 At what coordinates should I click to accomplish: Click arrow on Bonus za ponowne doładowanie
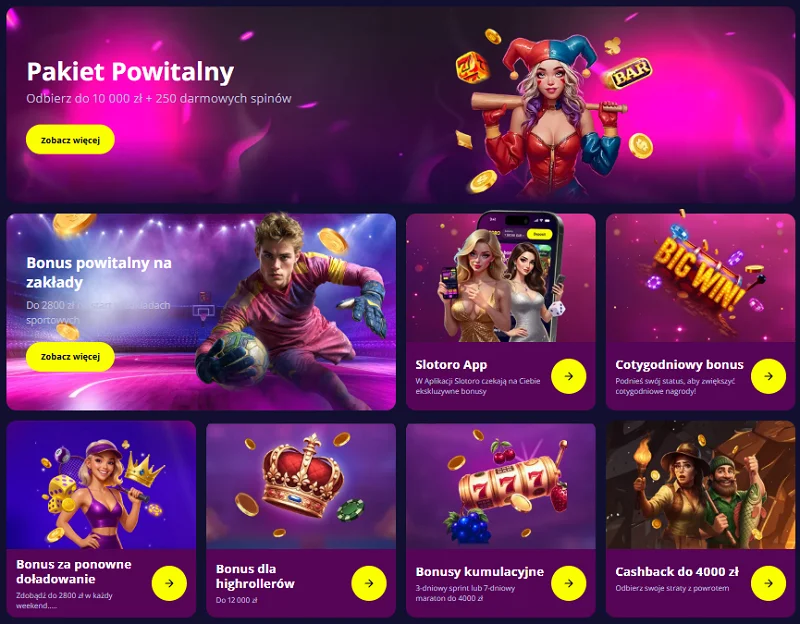tap(169, 583)
